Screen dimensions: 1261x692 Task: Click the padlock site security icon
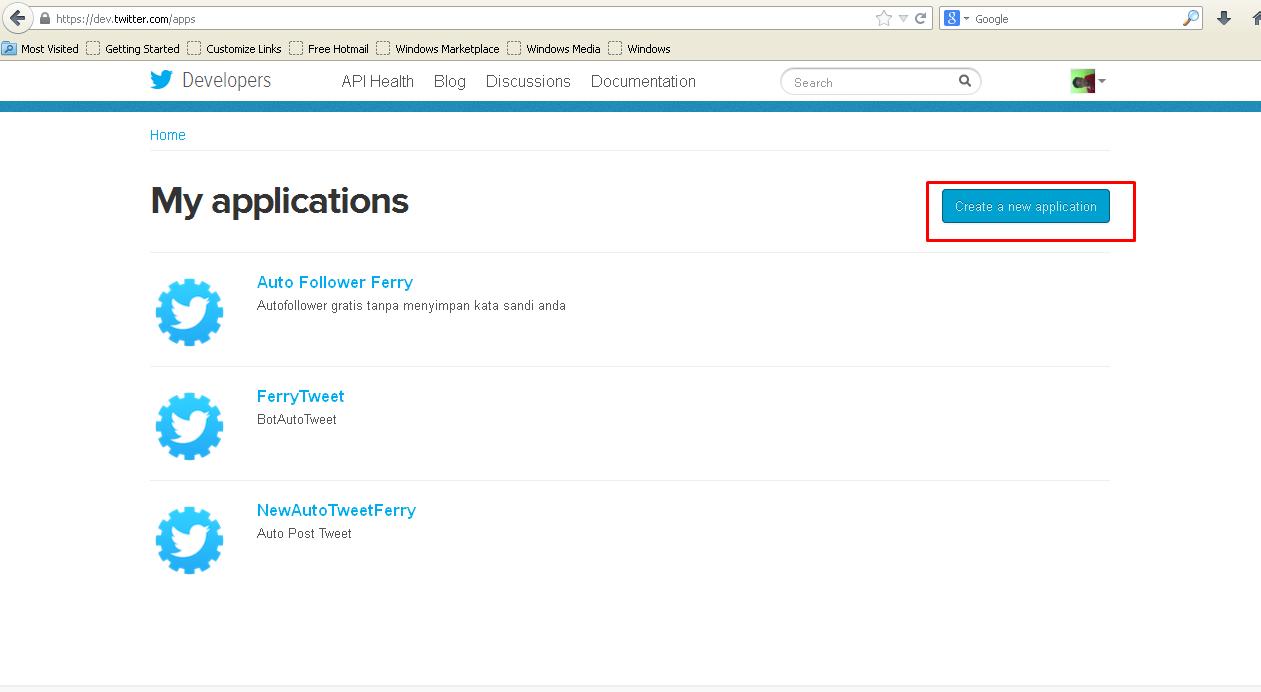(x=45, y=18)
